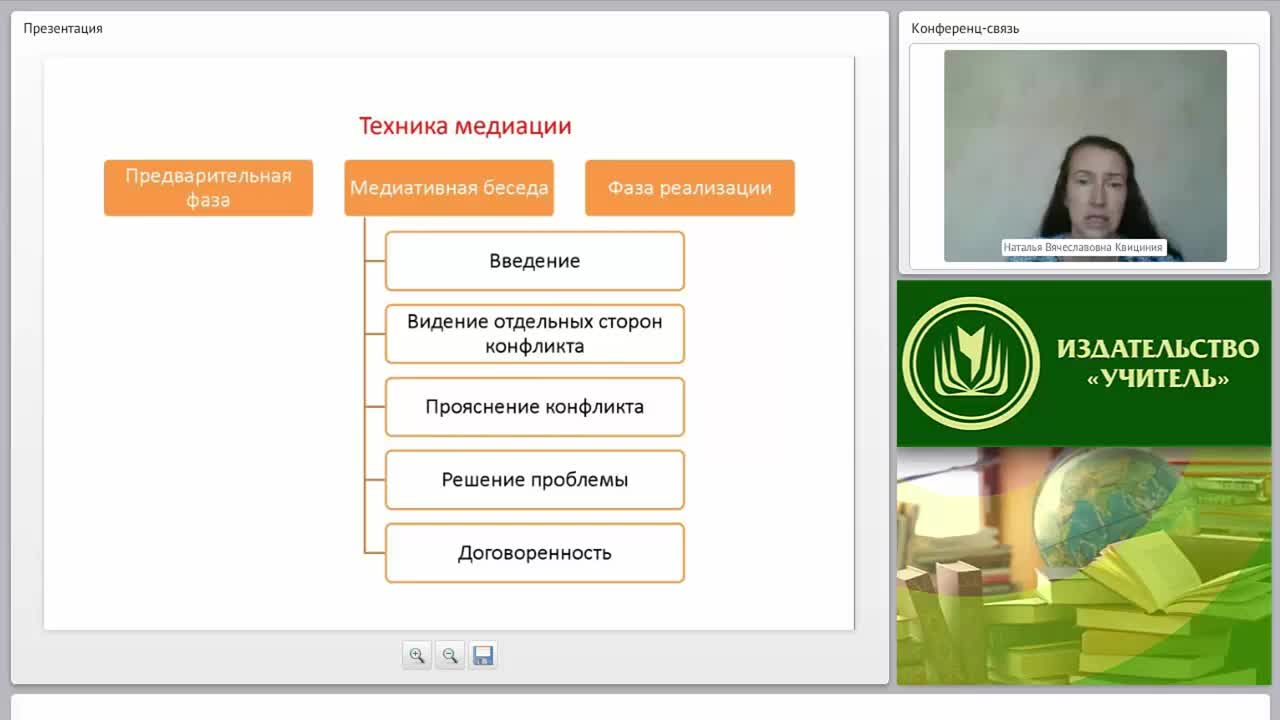Click the Прояснение конфликта box
1280x720 pixels.
[535, 407]
